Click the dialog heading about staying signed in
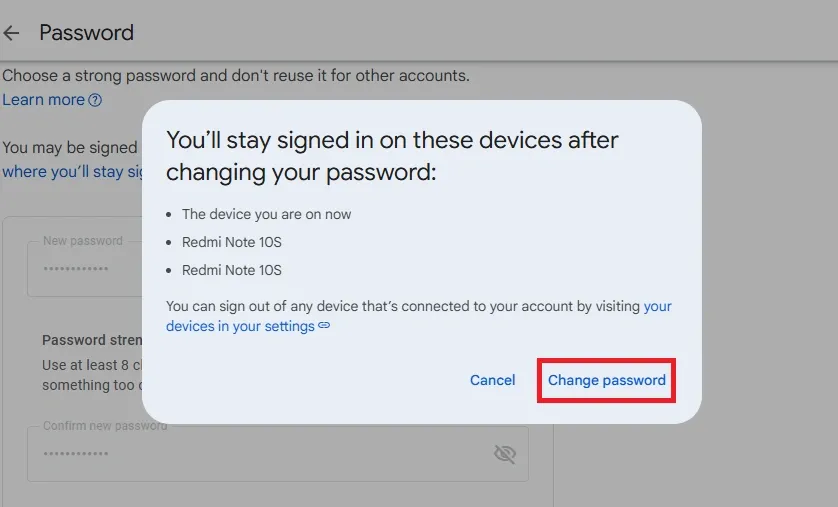Screen dimensions: 838x507 click(392, 155)
